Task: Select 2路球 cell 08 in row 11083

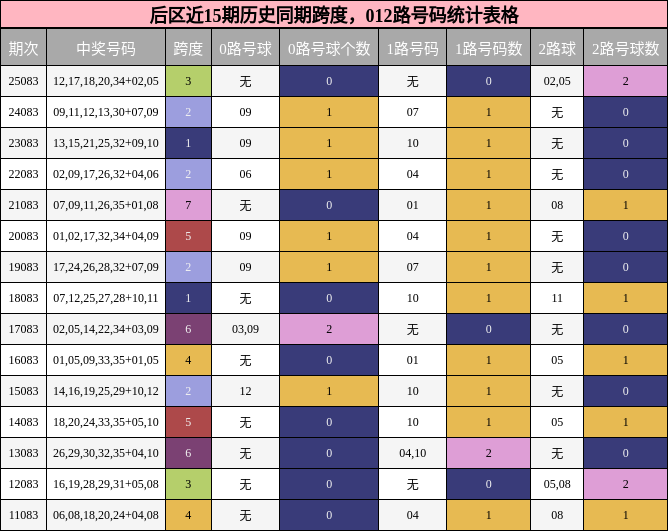Action: pos(557,515)
